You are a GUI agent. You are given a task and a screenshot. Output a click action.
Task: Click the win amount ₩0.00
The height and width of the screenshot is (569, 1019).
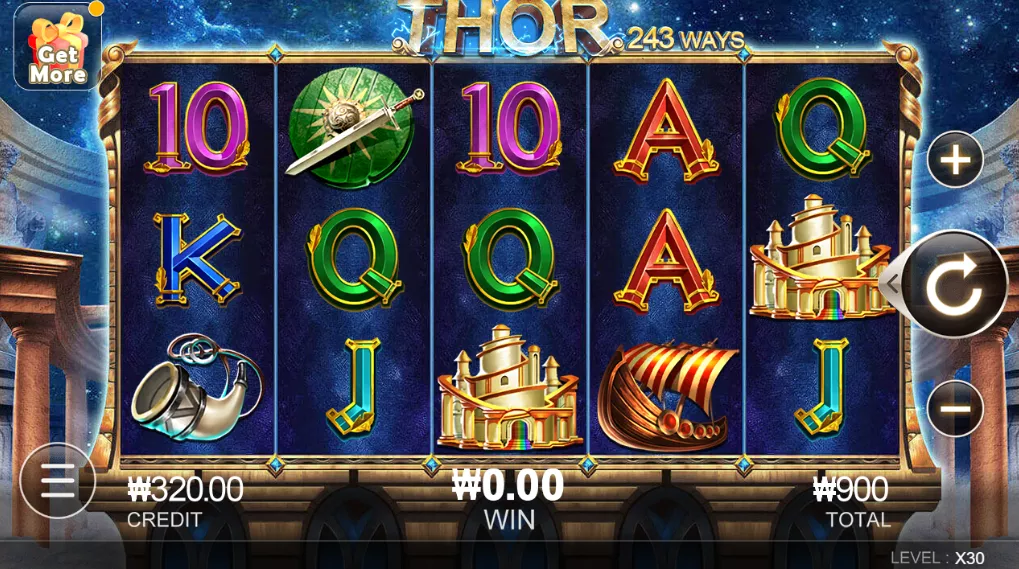click(508, 485)
